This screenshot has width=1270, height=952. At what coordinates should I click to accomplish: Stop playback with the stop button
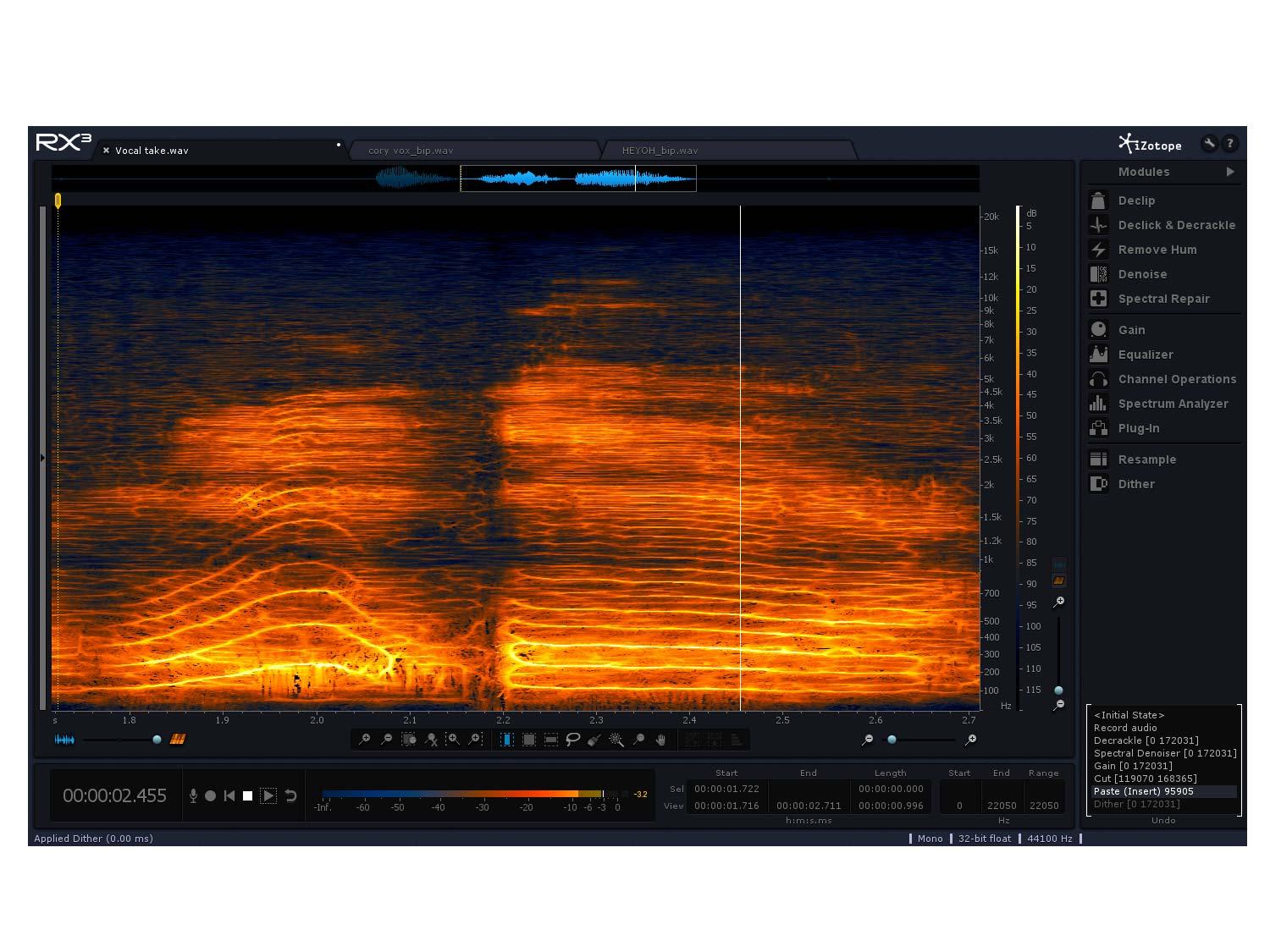(x=247, y=795)
